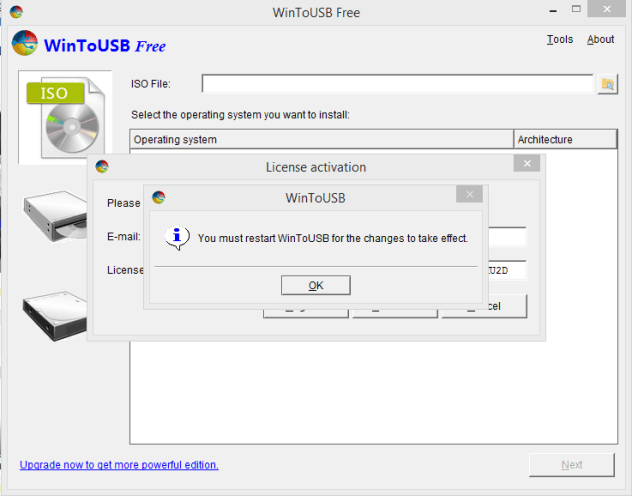
Task: Click the E-mail field in License activation
Action: coord(507,237)
